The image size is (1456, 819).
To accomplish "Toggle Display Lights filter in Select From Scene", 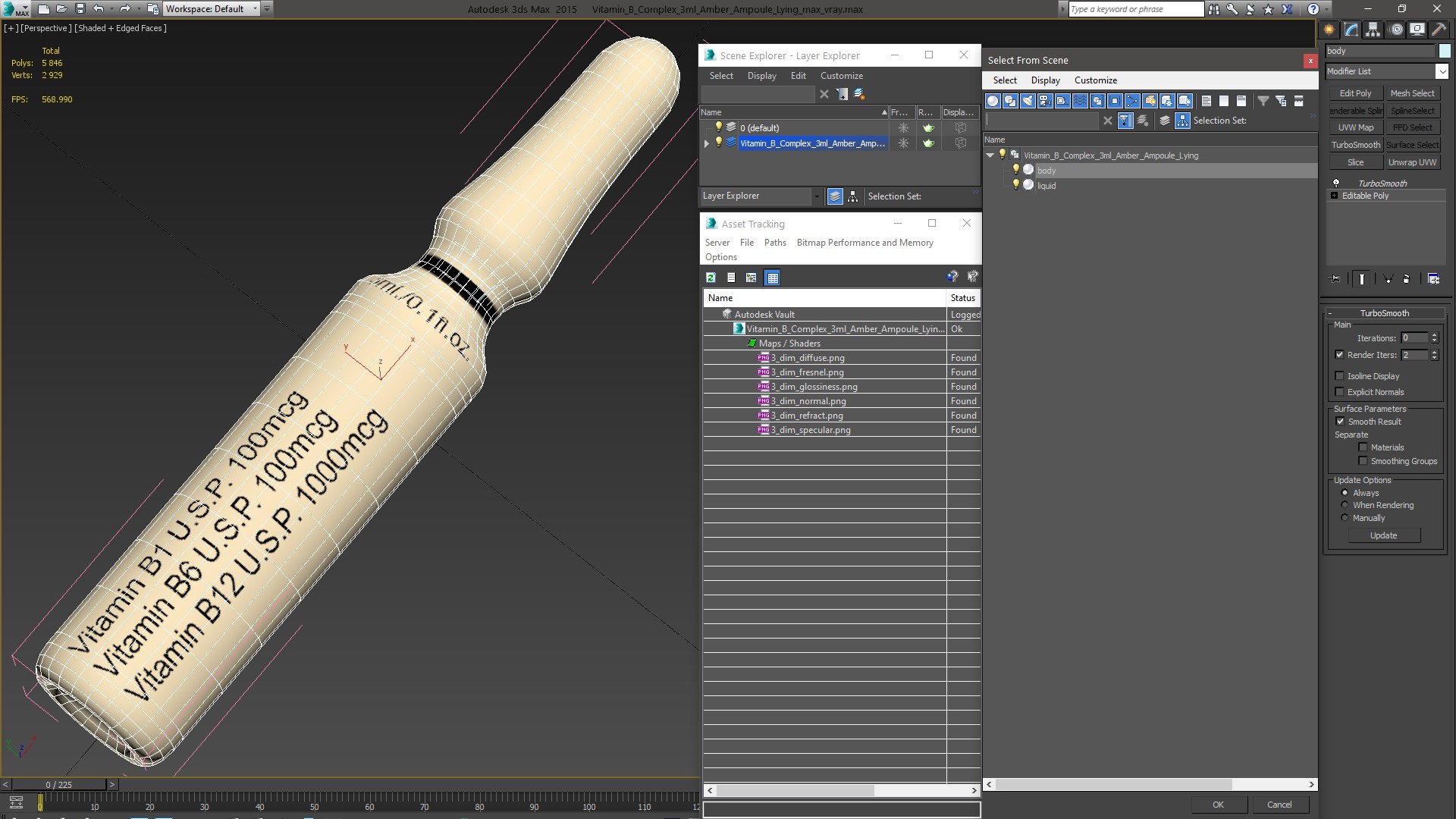I will point(1028,101).
